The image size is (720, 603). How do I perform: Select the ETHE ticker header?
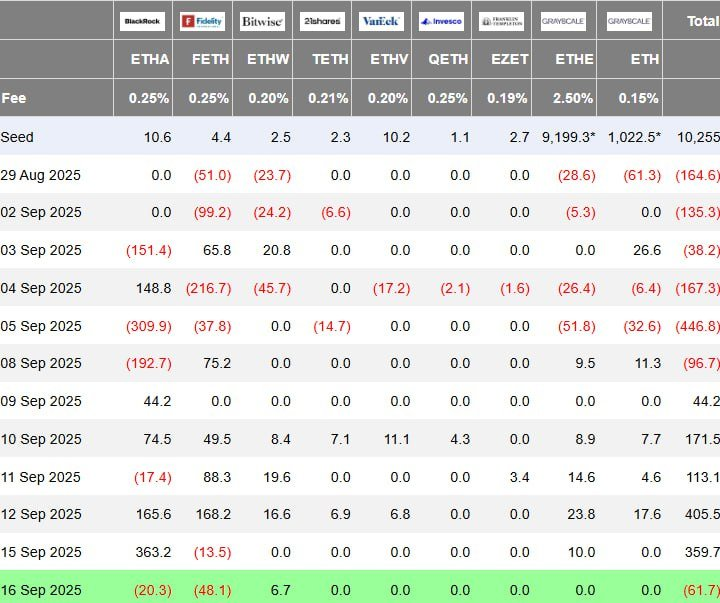click(574, 59)
